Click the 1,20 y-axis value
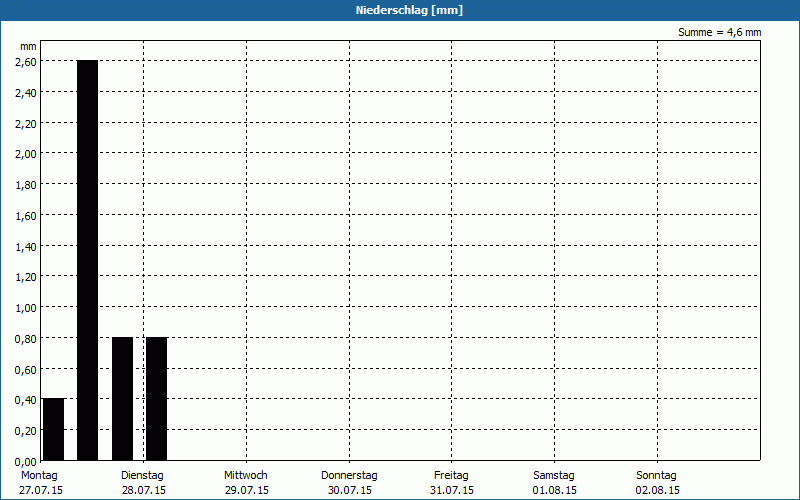 coord(26,277)
